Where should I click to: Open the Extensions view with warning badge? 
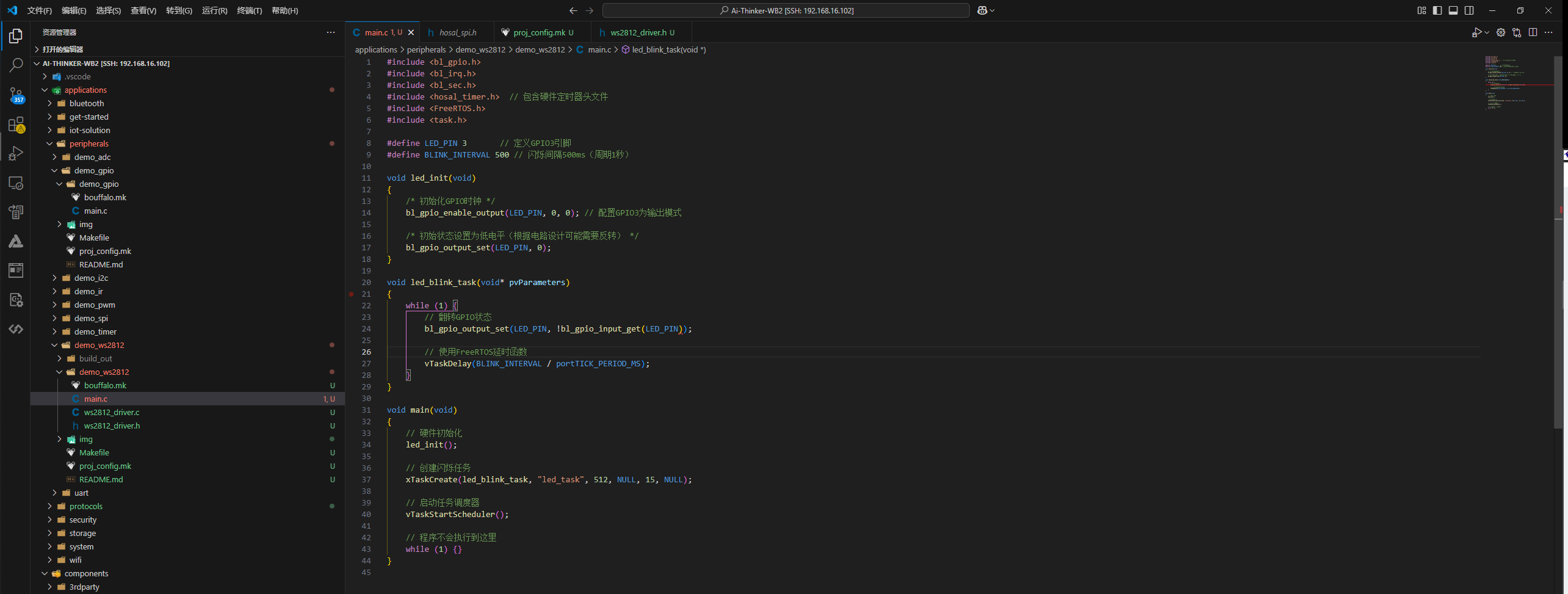(x=16, y=125)
